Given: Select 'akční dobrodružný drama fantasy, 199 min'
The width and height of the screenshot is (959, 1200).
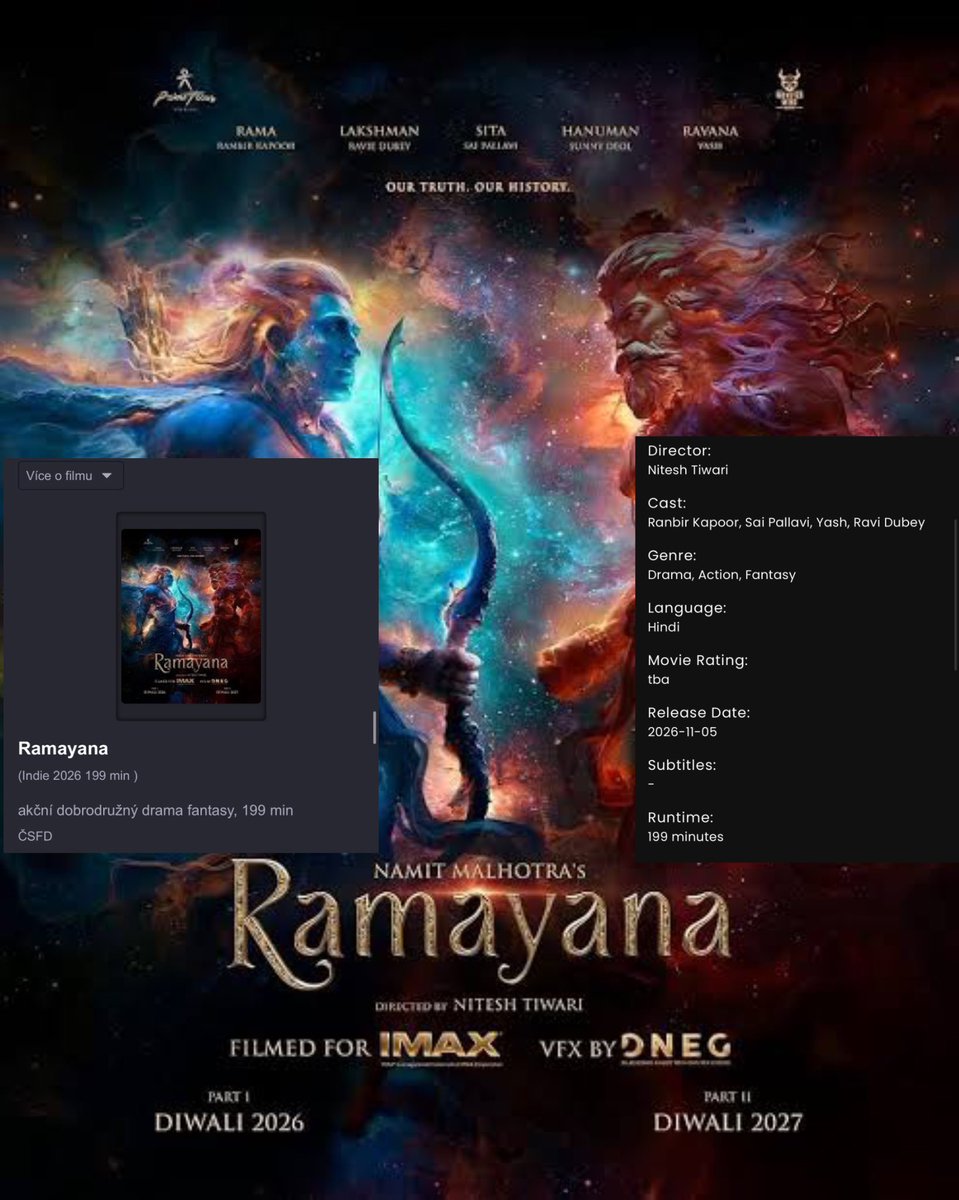Looking at the screenshot, I should (156, 810).
